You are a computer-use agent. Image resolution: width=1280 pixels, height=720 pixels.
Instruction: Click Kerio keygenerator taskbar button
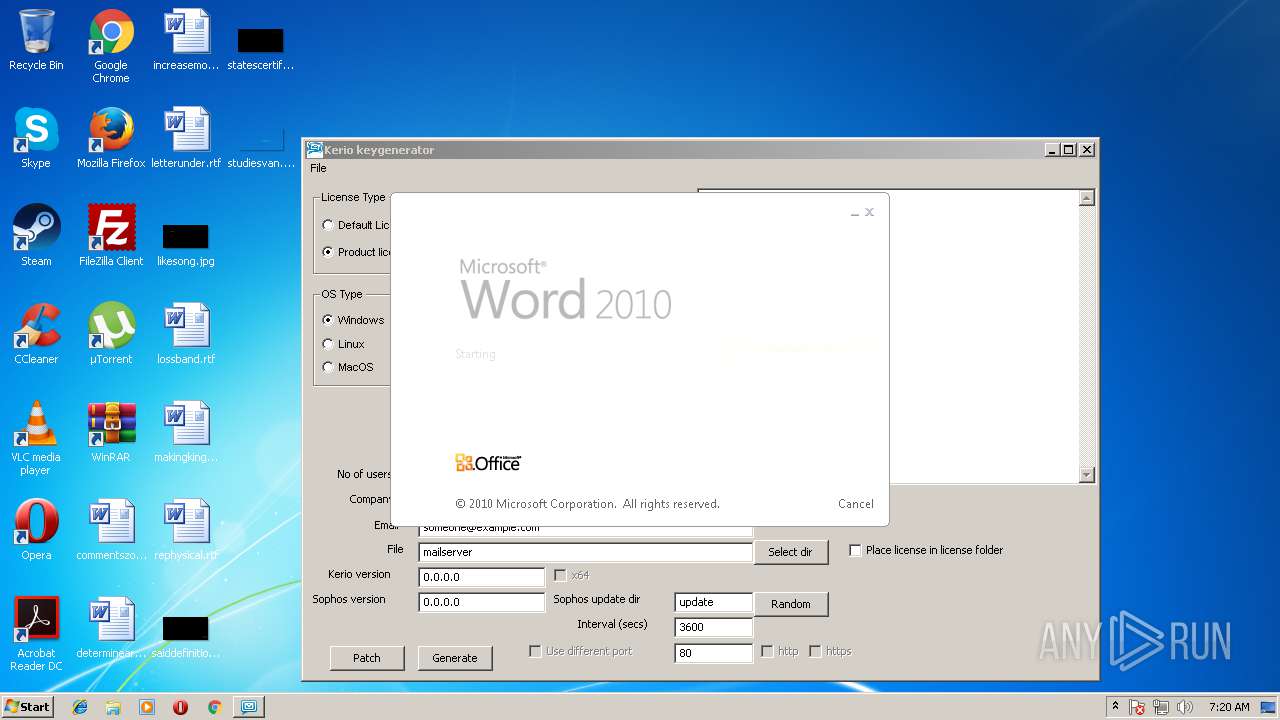coord(248,707)
